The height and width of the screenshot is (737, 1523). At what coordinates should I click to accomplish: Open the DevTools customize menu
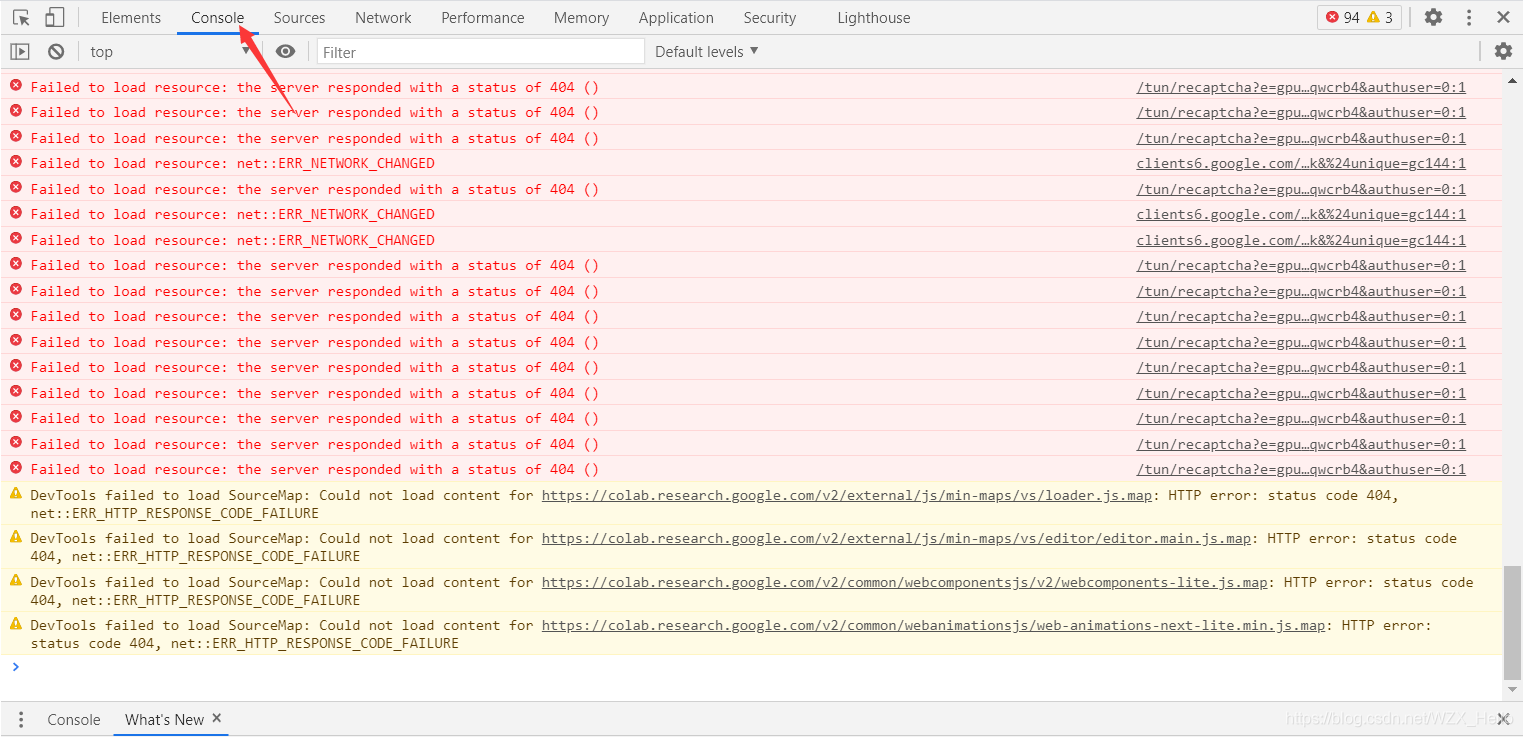[x=1468, y=17]
